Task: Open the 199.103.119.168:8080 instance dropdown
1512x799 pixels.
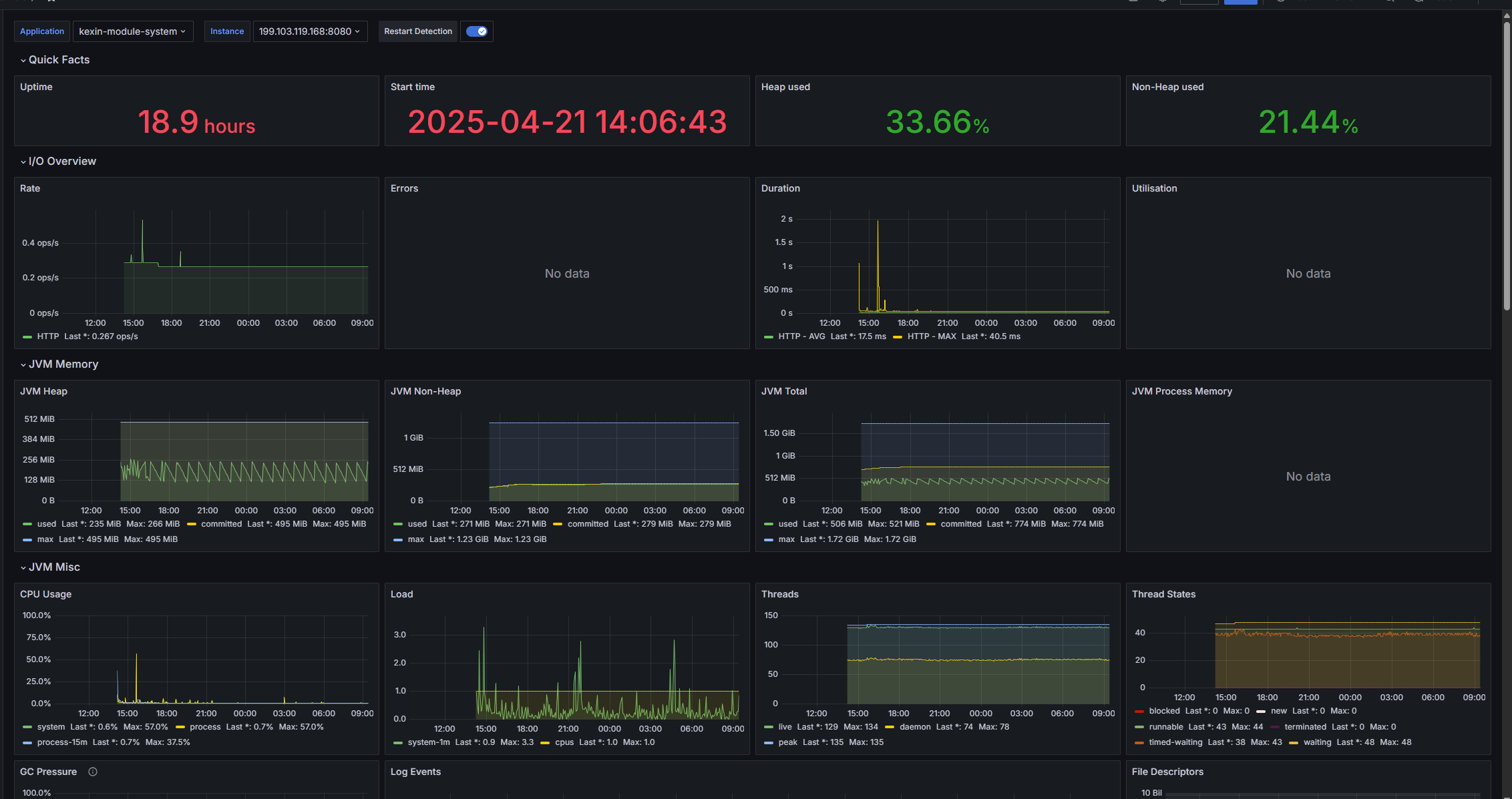Action: point(310,31)
